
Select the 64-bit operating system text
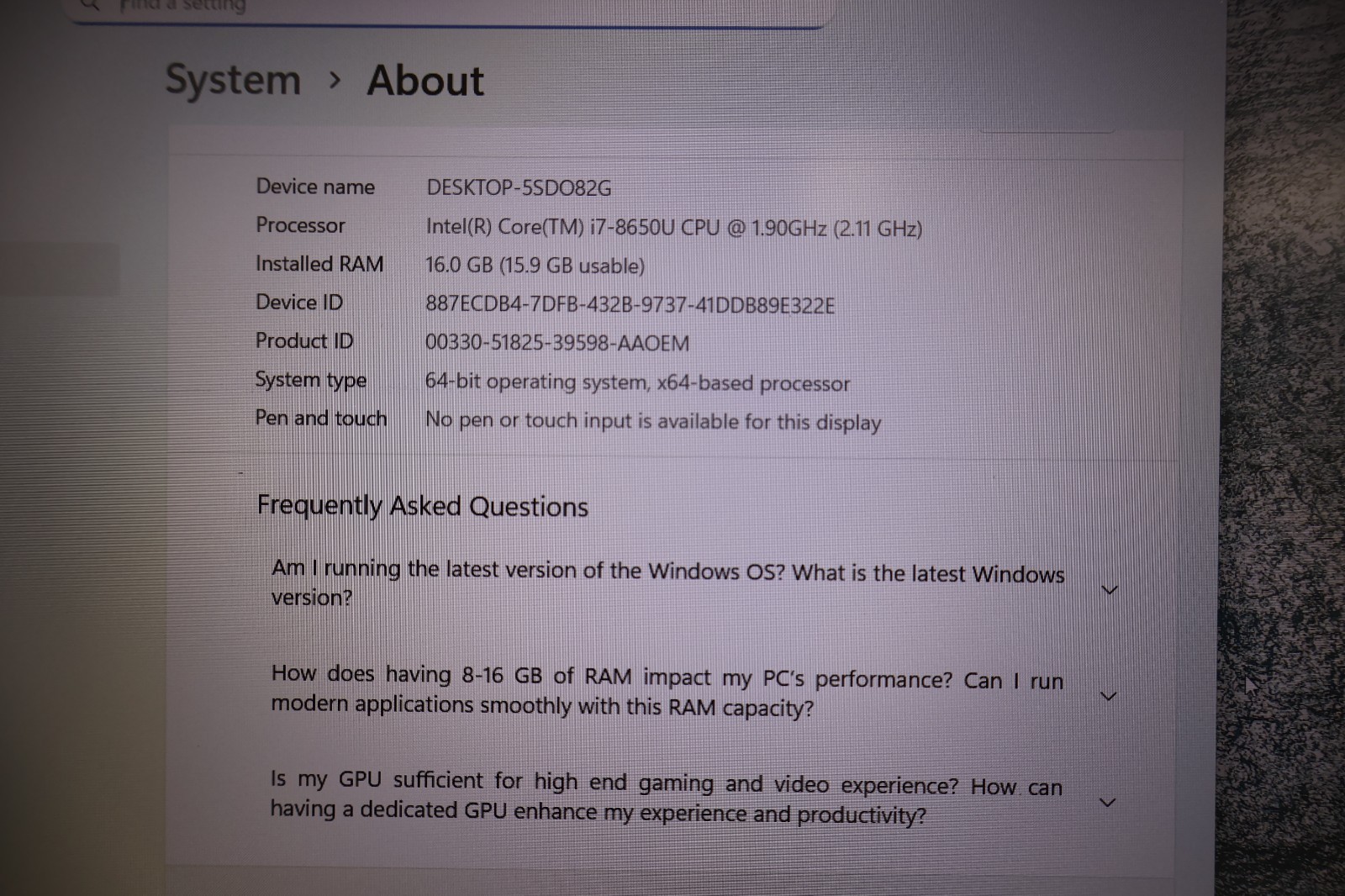tap(637, 382)
